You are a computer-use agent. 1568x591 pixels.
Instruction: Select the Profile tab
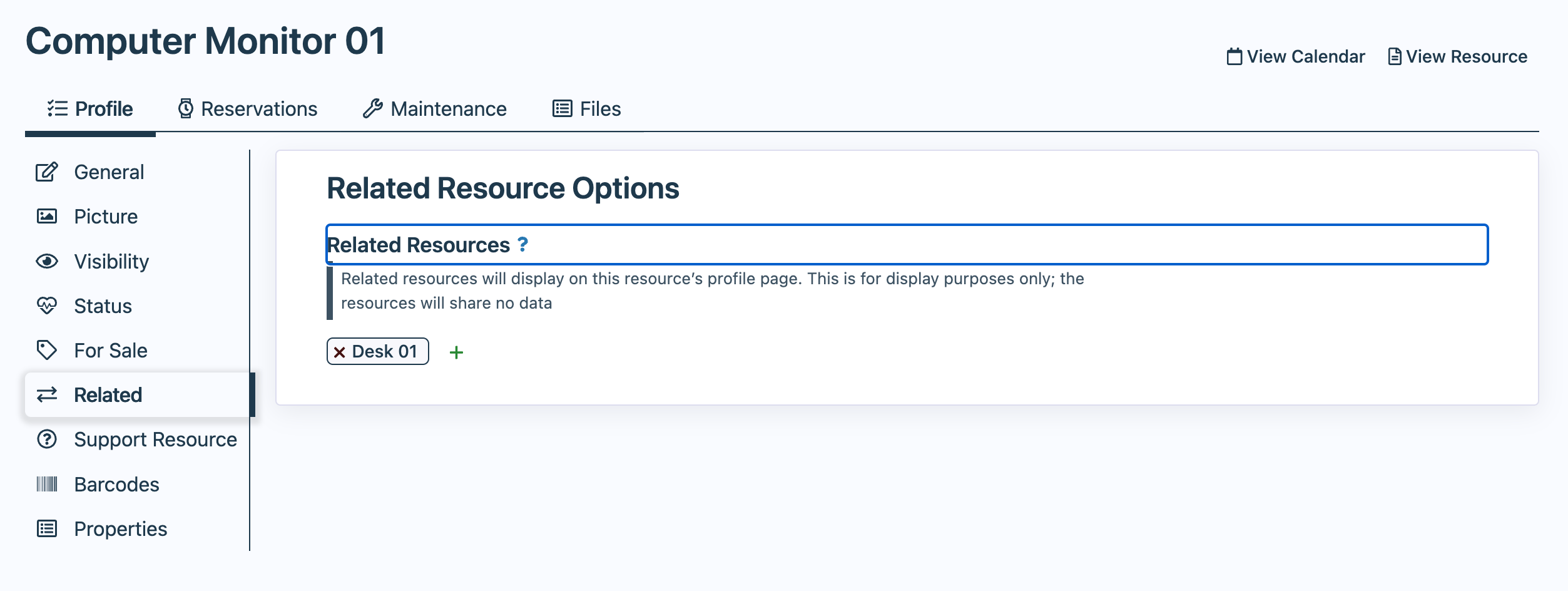click(x=90, y=109)
